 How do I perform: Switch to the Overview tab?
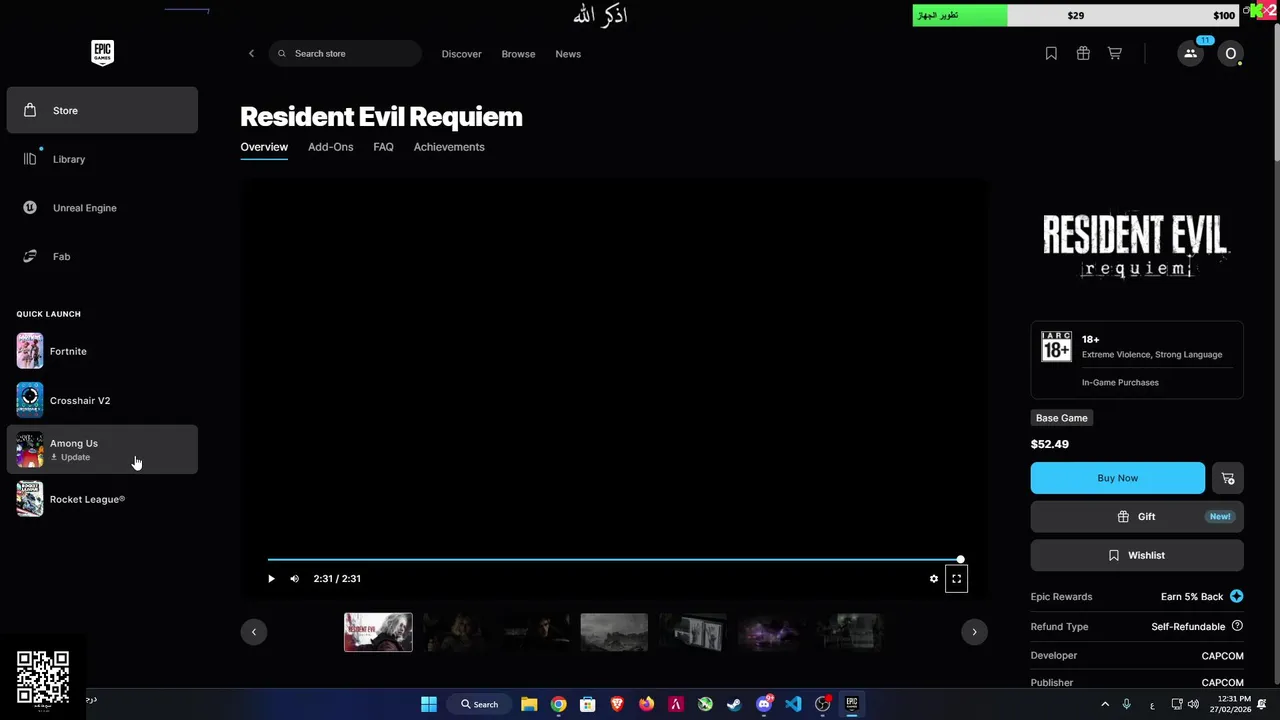coord(264,147)
